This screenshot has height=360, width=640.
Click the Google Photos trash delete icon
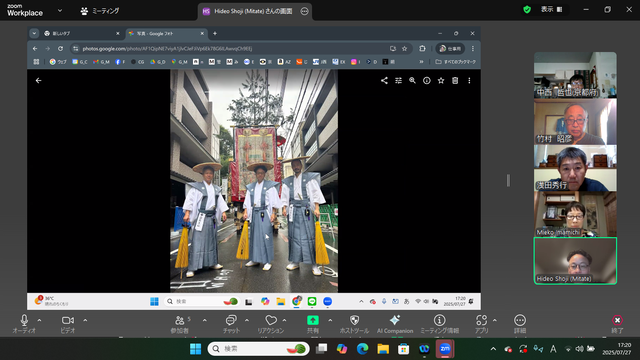click(x=455, y=81)
